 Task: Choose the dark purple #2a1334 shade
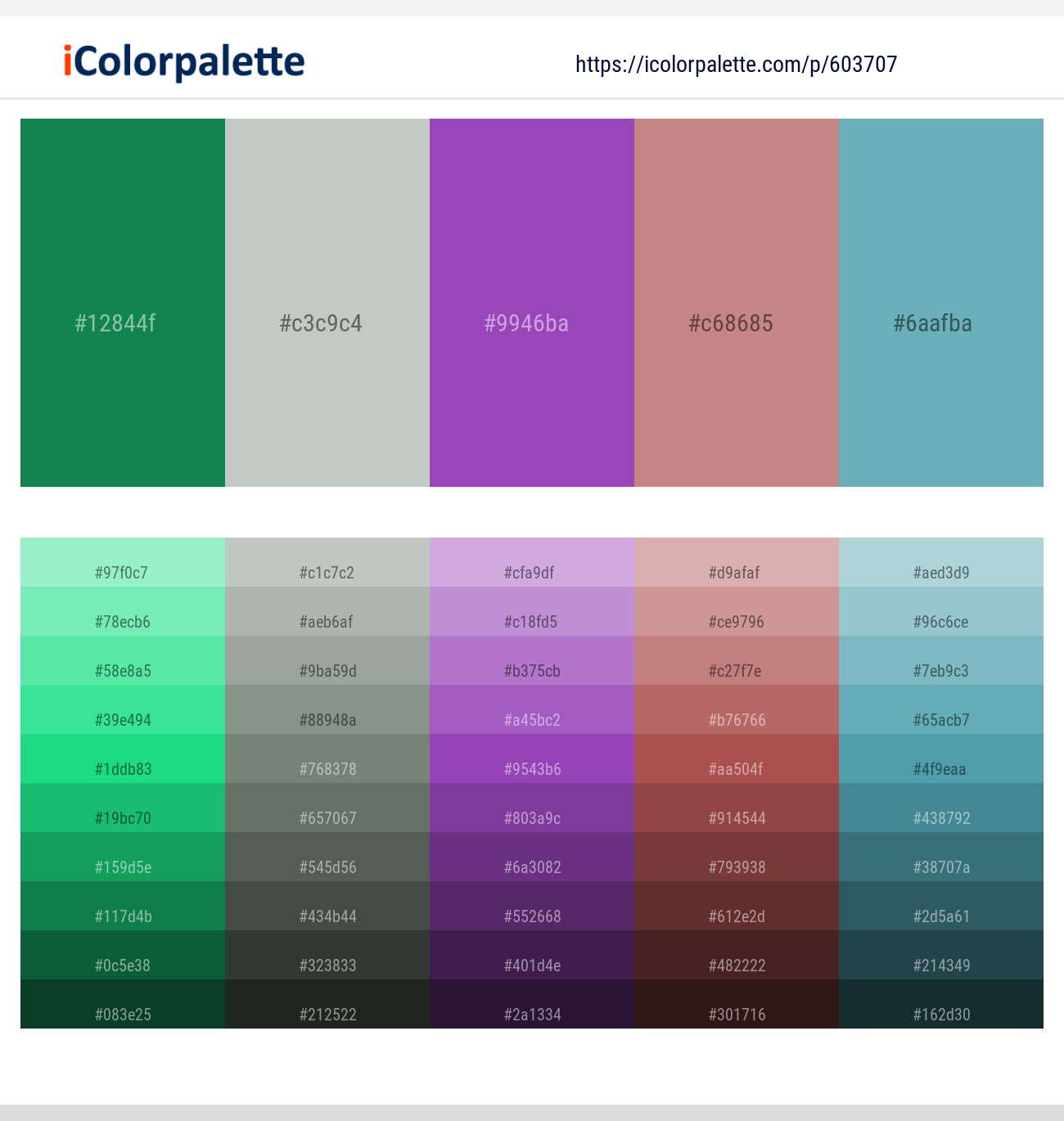tap(532, 1005)
